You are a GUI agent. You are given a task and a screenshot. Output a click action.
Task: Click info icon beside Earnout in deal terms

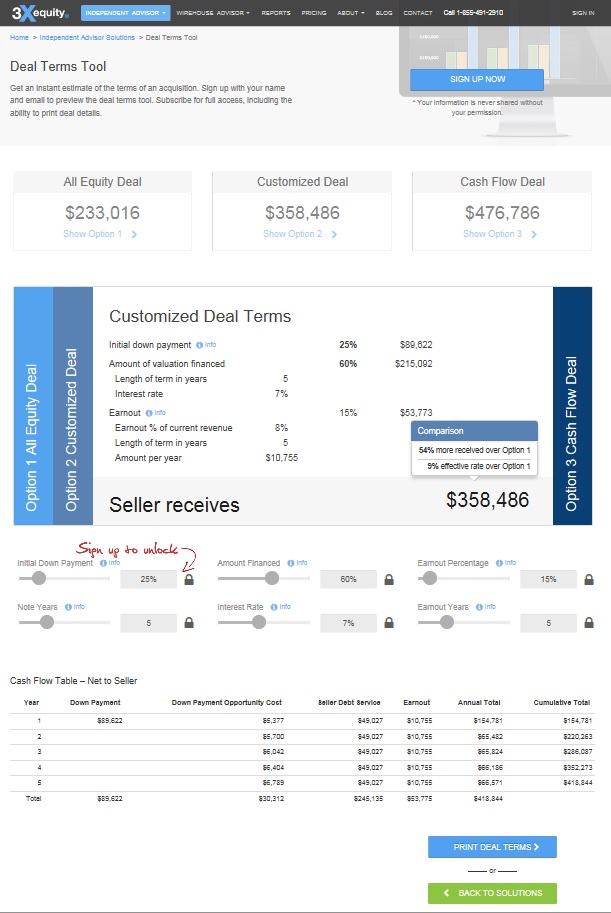149,412
